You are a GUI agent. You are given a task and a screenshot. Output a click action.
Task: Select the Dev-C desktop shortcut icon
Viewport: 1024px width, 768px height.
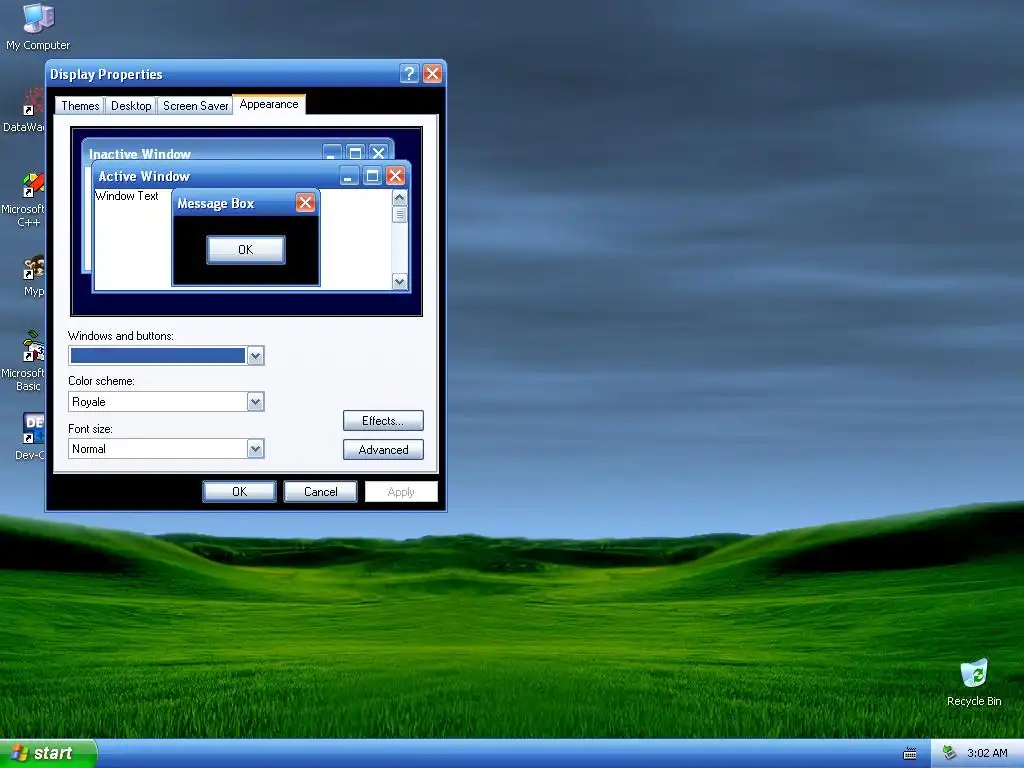point(31,436)
